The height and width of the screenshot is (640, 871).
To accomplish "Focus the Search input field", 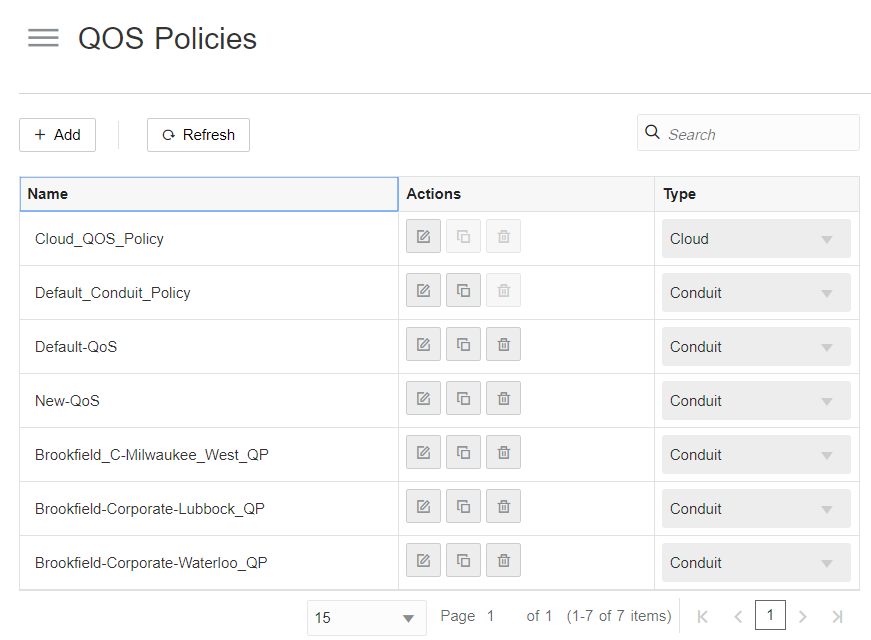I will click(x=758, y=134).
